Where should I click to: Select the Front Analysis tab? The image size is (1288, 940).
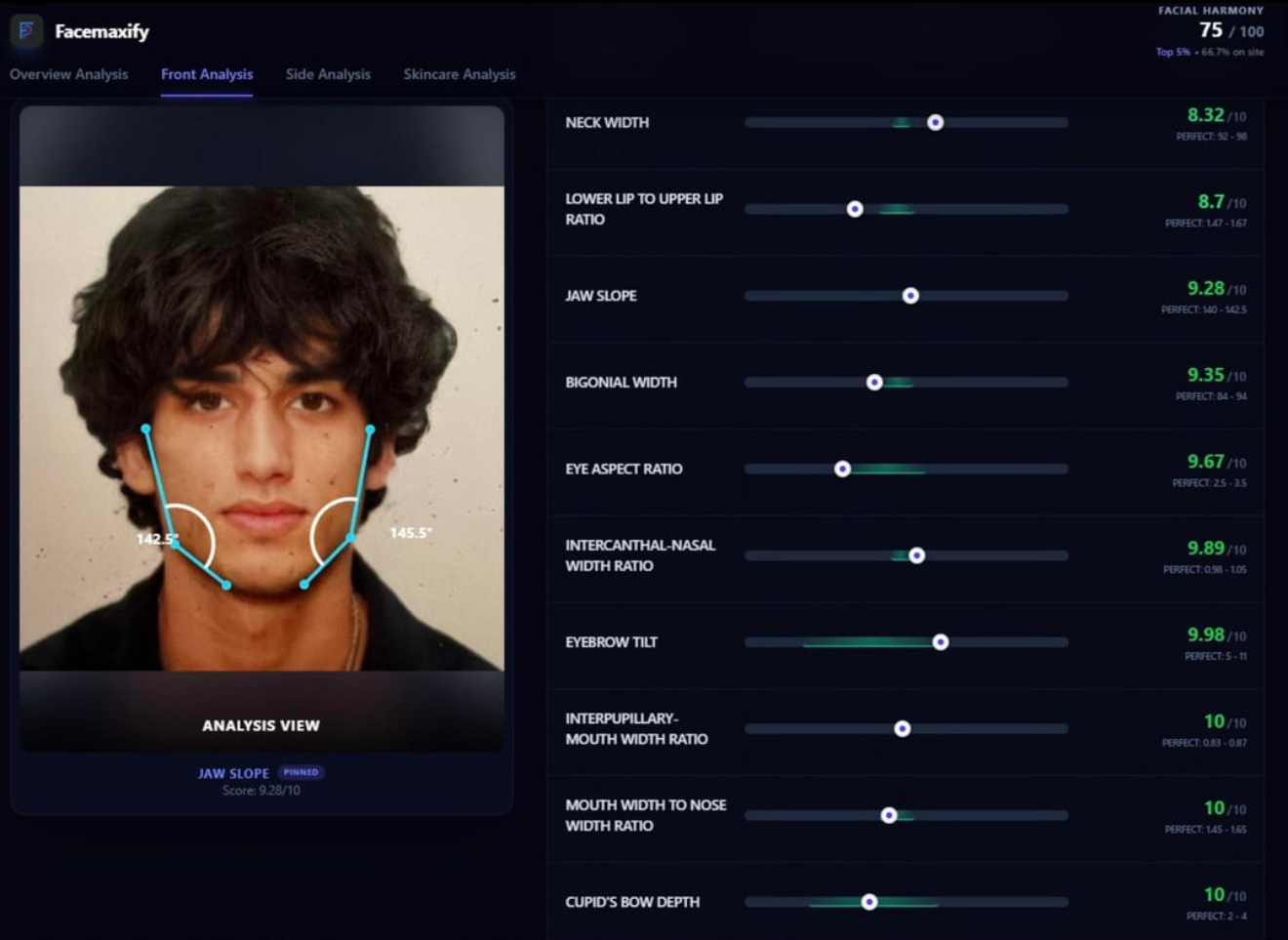[x=207, y=74]
